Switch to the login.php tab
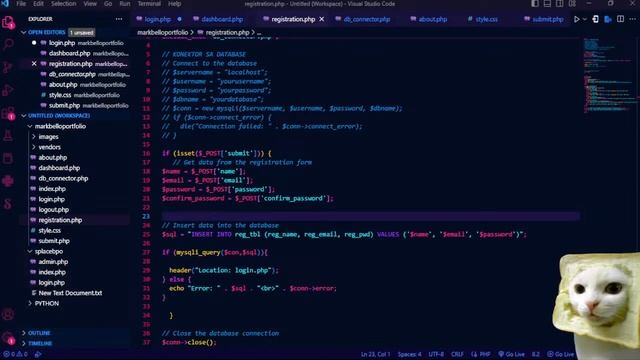This screenshot has width=640, height=360. [158, 19]
